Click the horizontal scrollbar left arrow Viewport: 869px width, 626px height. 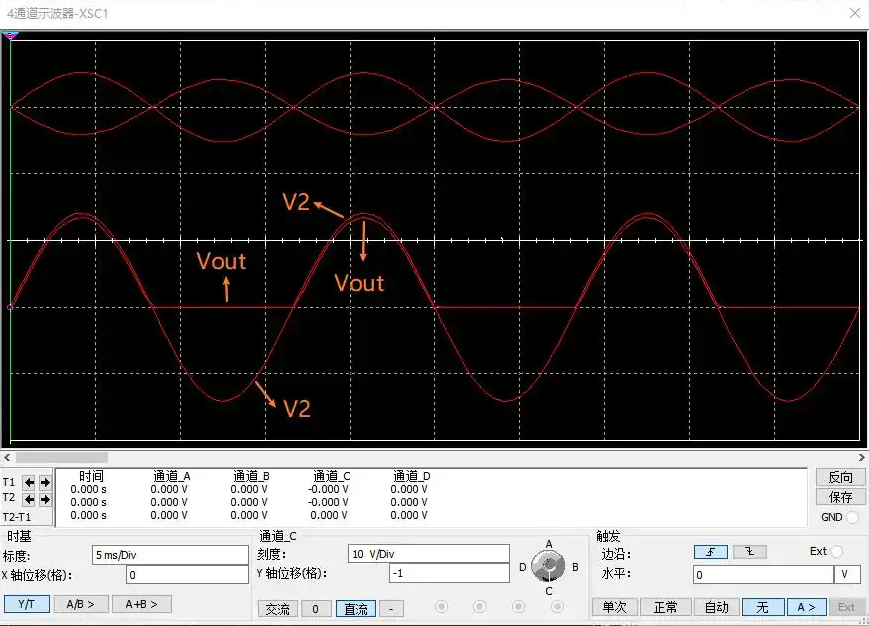coord(7,458)
